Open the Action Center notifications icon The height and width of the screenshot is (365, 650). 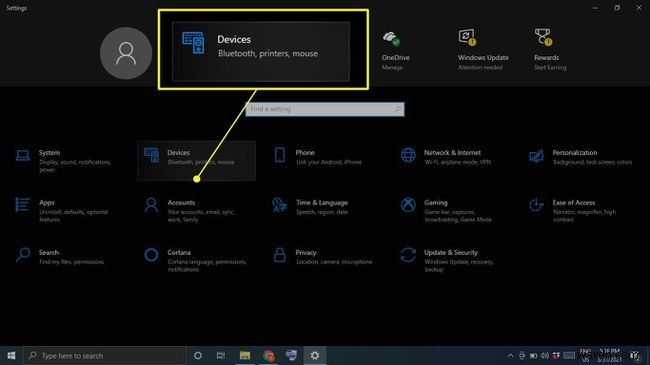(x=635, y=355)
